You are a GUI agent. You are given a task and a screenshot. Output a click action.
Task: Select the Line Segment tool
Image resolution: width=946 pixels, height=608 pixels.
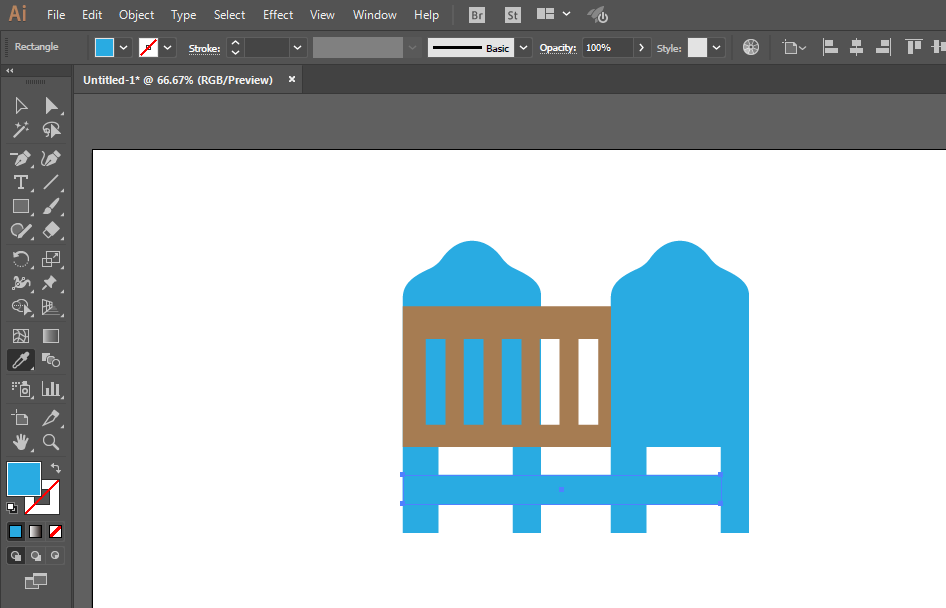51,182
